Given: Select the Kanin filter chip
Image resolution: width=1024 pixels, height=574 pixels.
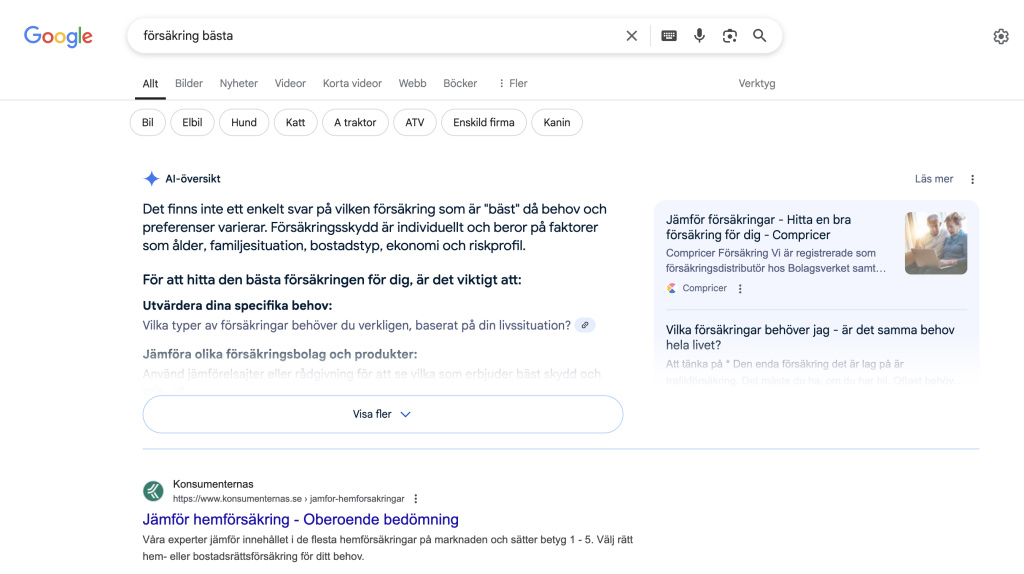Looking at the screenshot, I should tap(556, 122).
